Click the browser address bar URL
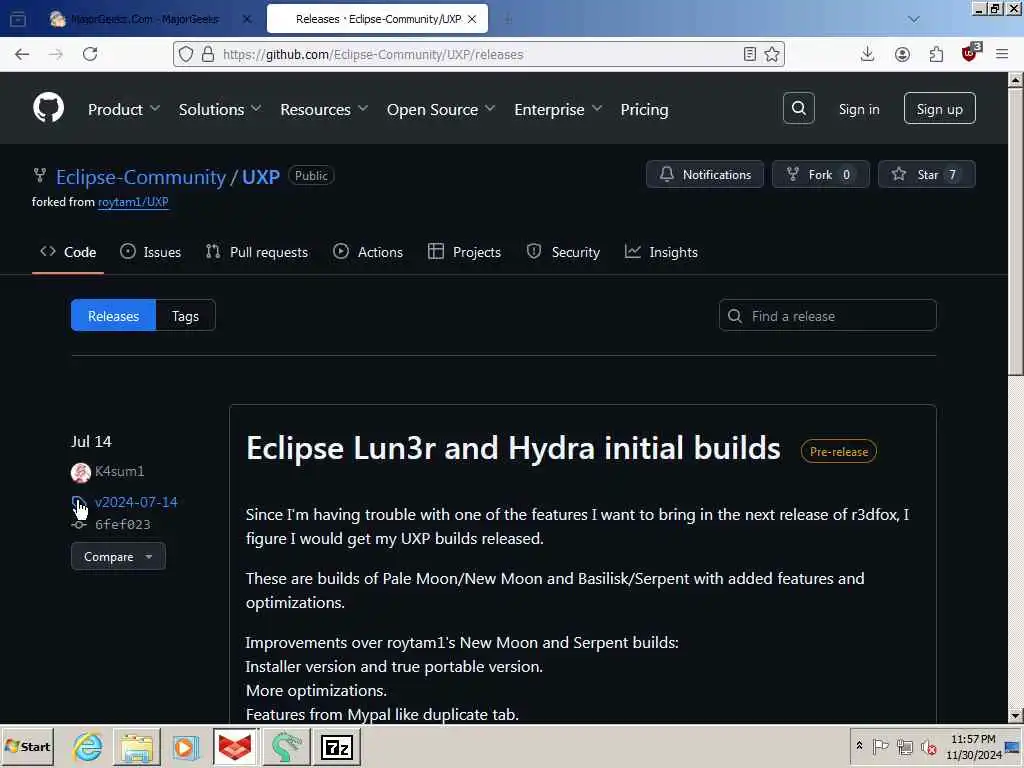1024x768 pixels. click(x=373, y=54)
